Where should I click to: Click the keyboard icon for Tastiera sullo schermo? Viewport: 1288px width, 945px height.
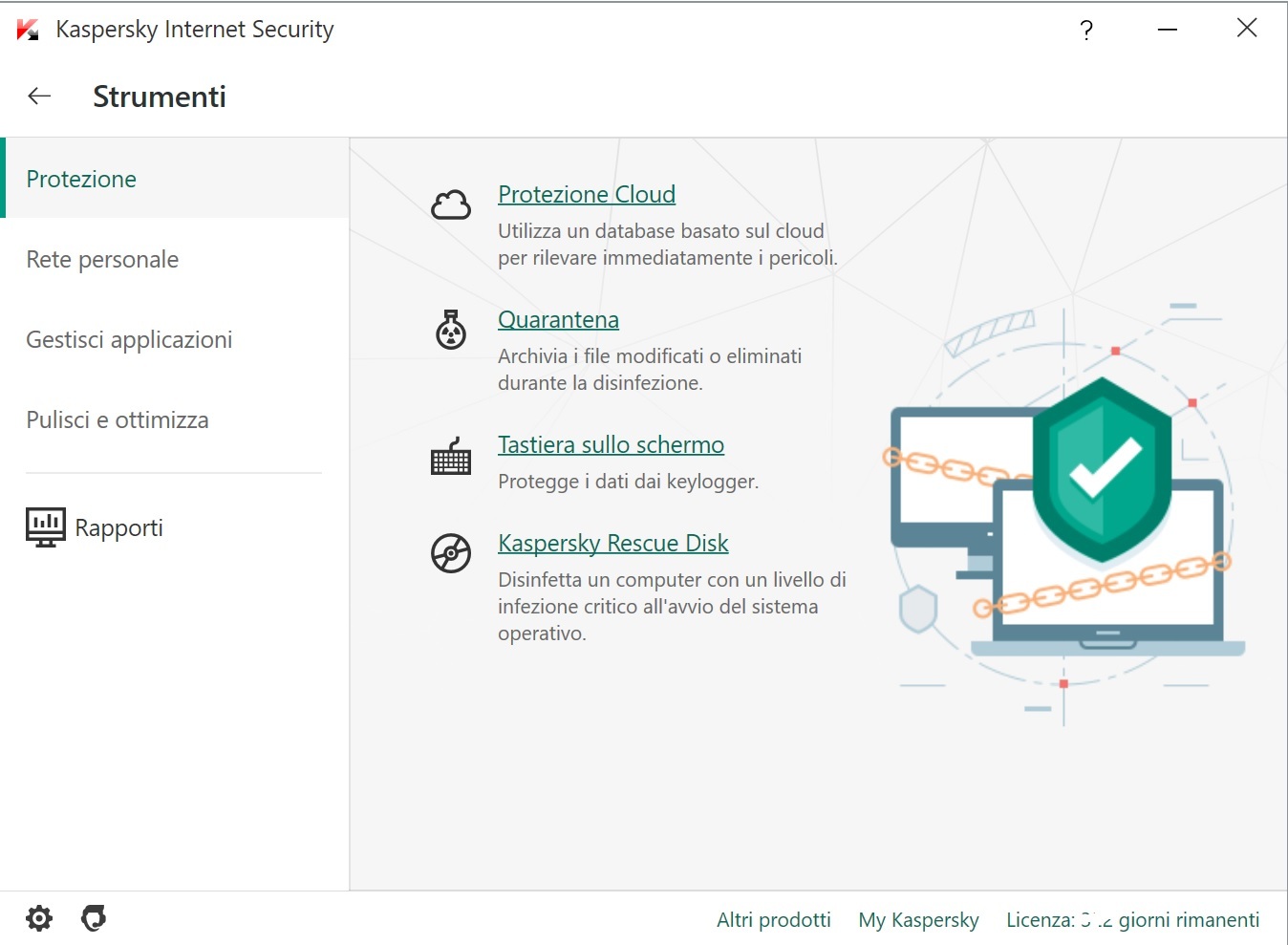pos(451,456)
